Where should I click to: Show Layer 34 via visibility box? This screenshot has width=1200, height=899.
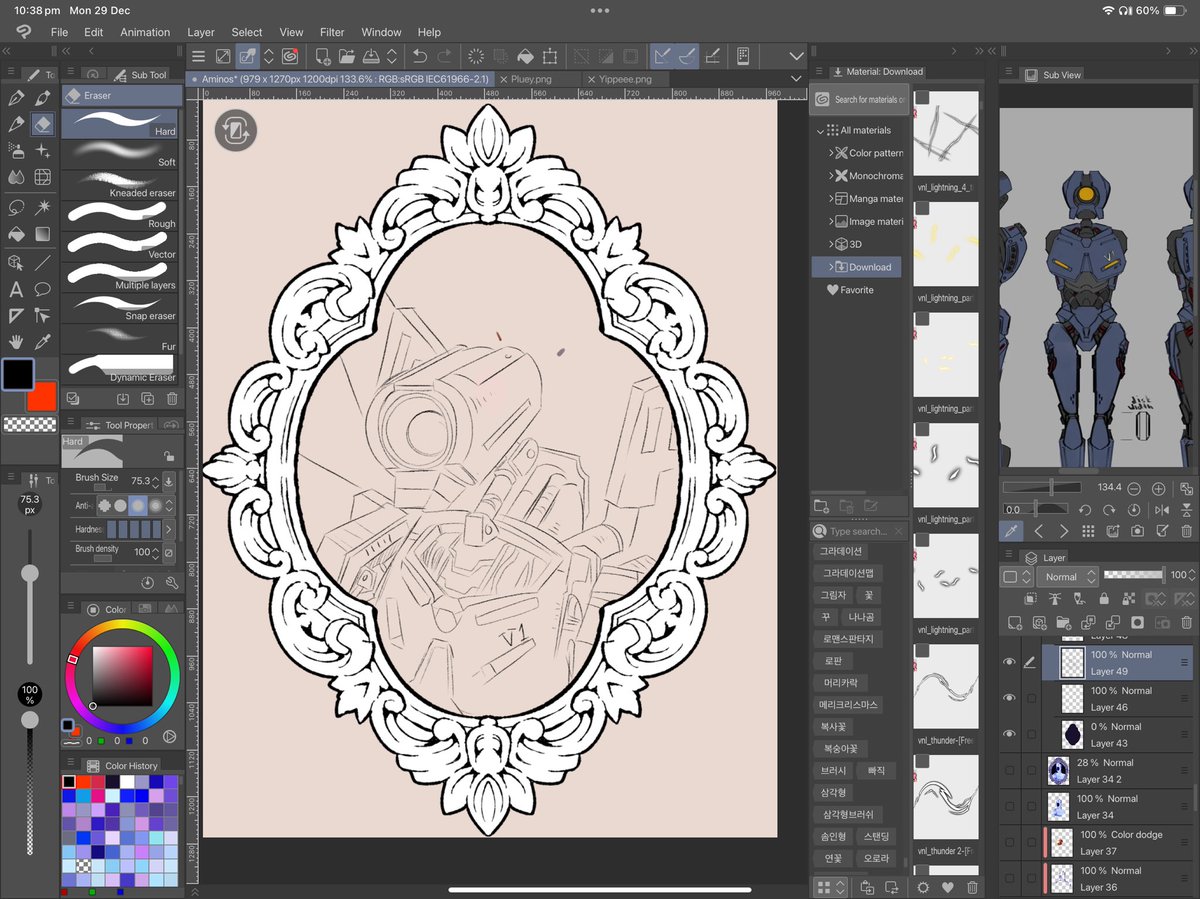1009,806
